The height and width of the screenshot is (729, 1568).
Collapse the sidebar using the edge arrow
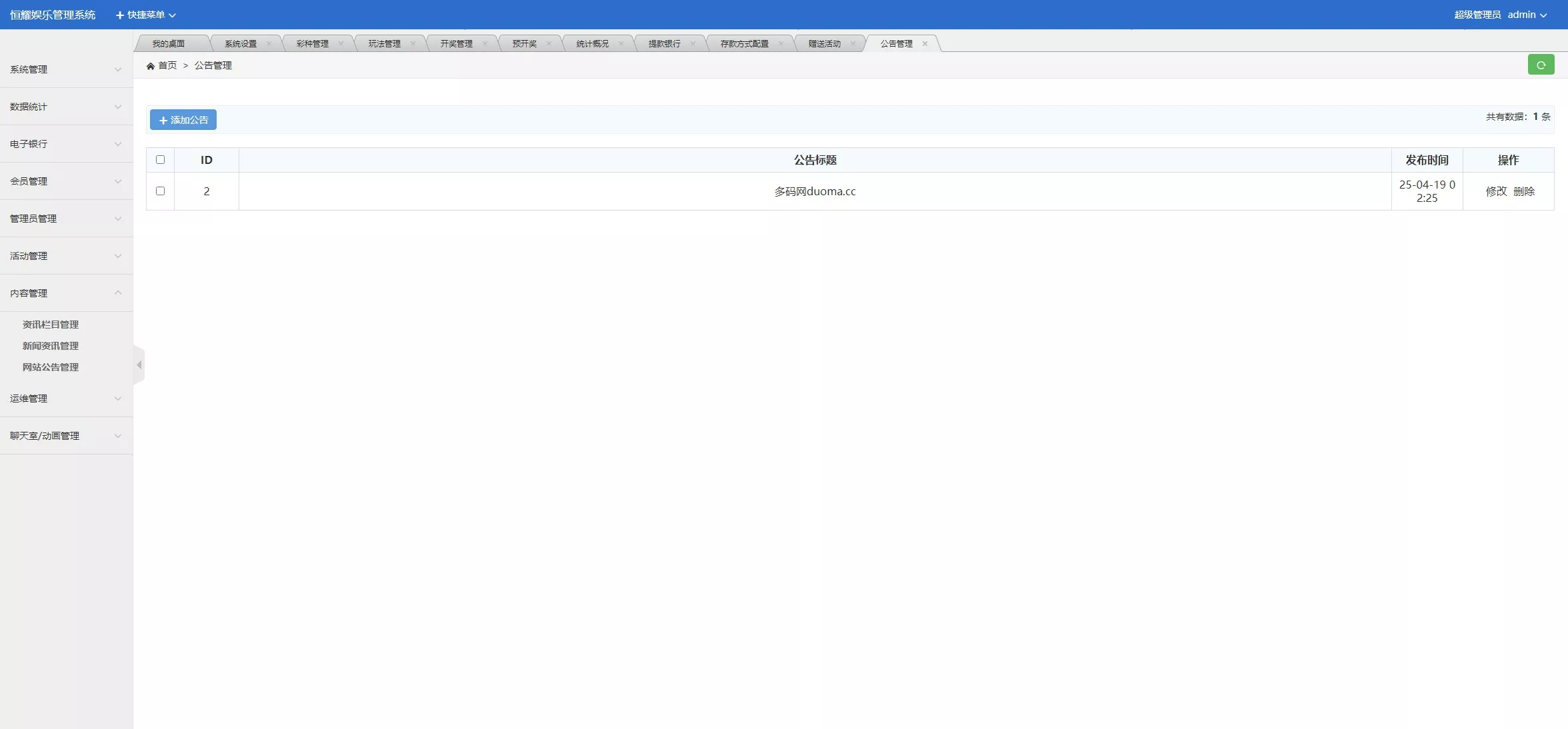pos(139,364)
